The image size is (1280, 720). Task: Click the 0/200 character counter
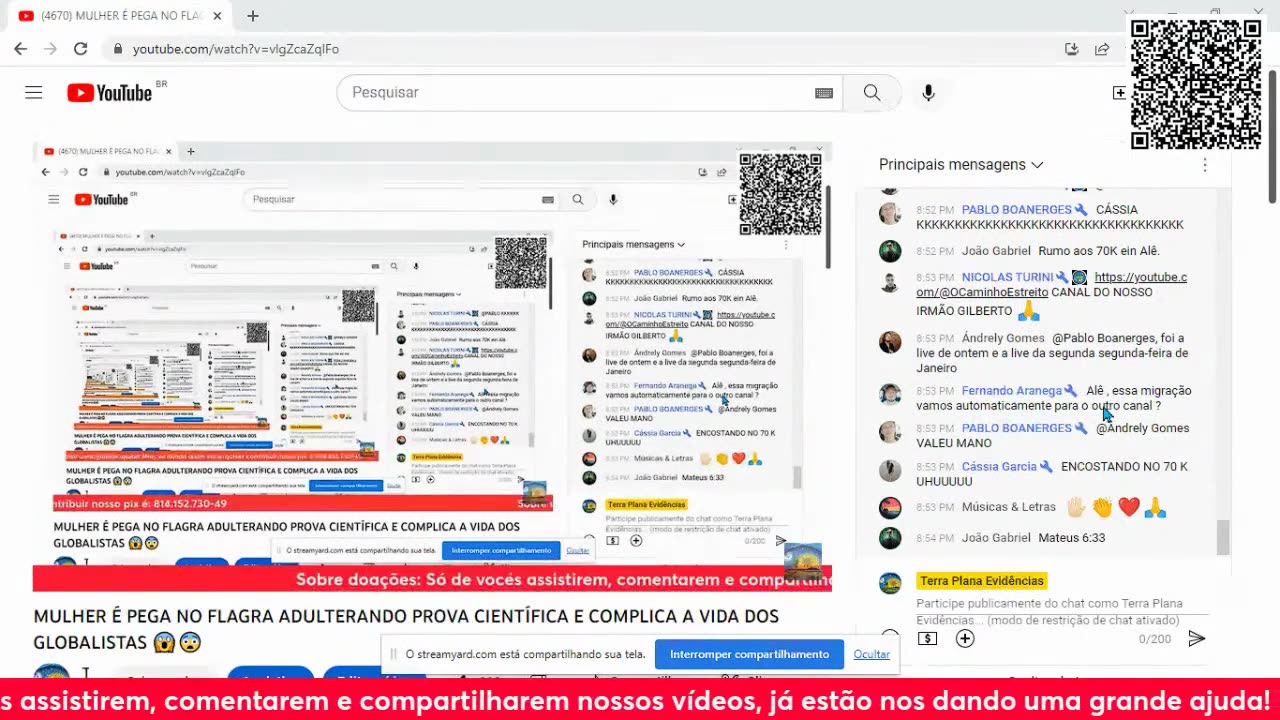[1154, 639]
